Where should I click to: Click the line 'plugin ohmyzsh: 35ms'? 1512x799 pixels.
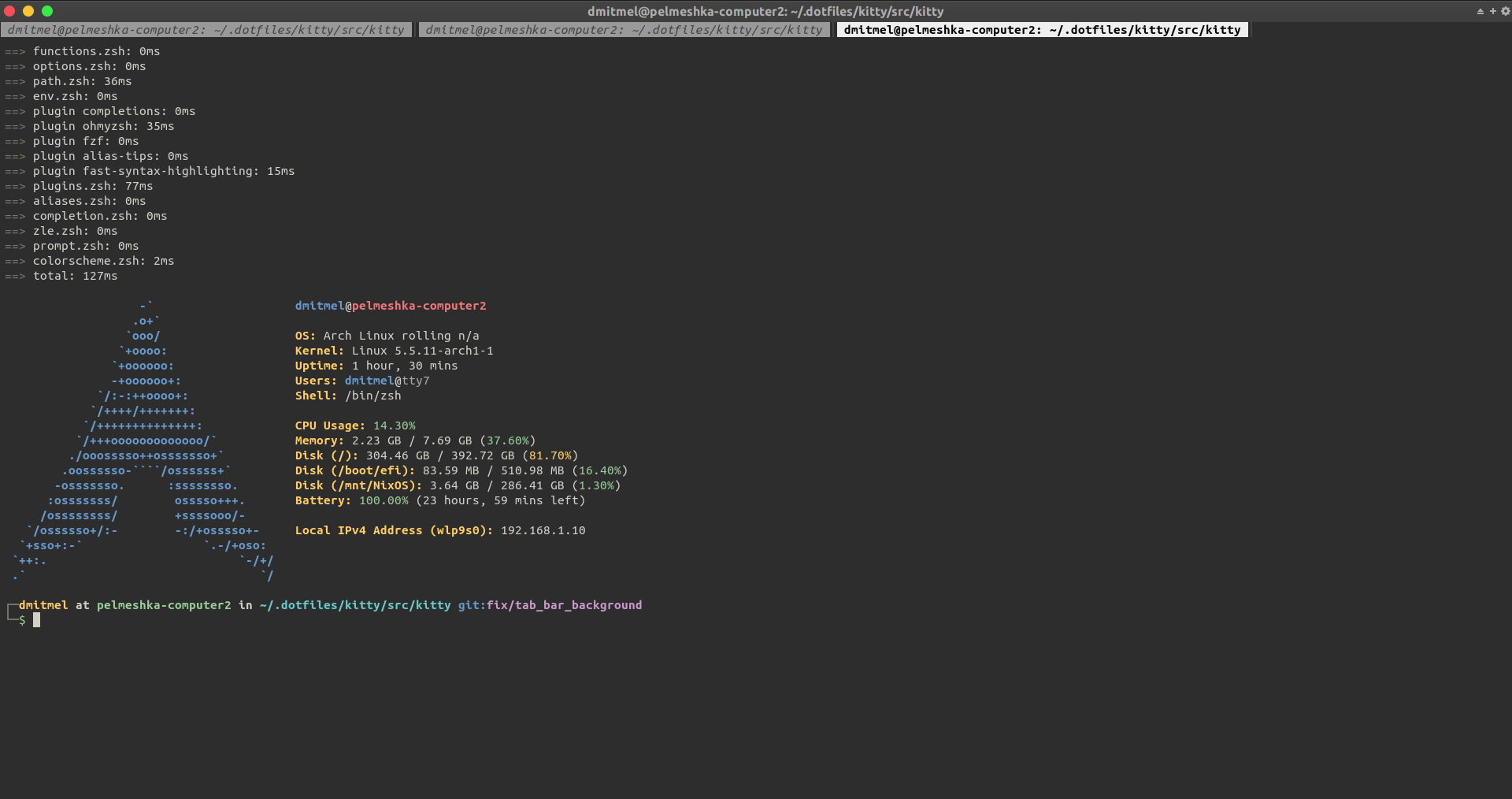(90, 126)
